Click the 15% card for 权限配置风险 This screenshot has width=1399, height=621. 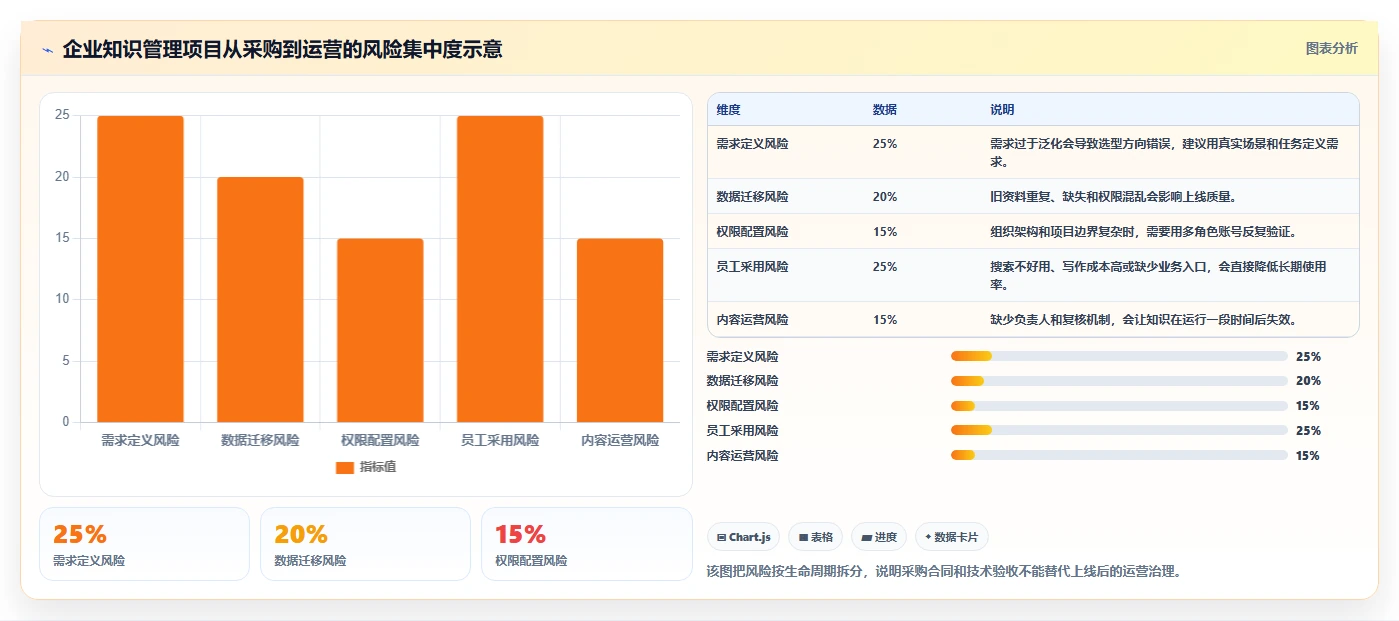pos(586,544)
